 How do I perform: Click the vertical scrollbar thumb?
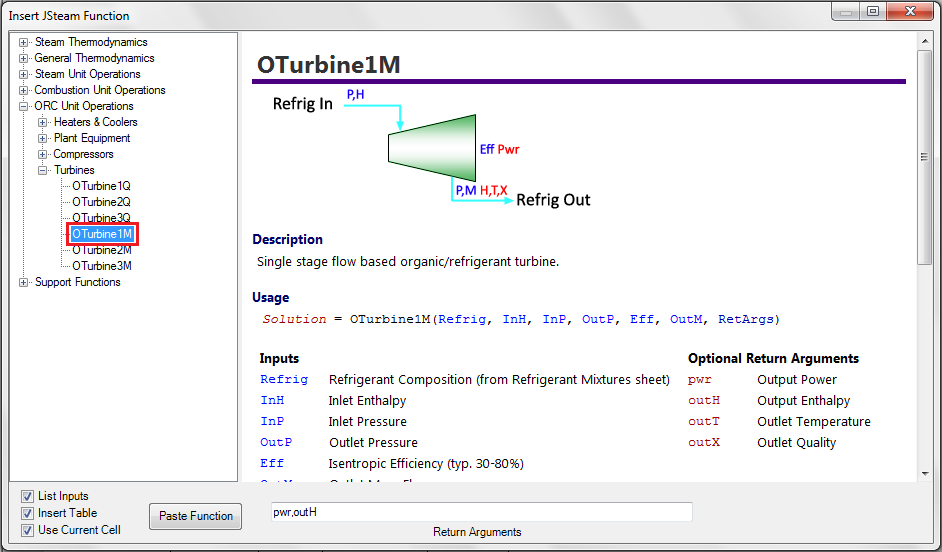point(925,157)
